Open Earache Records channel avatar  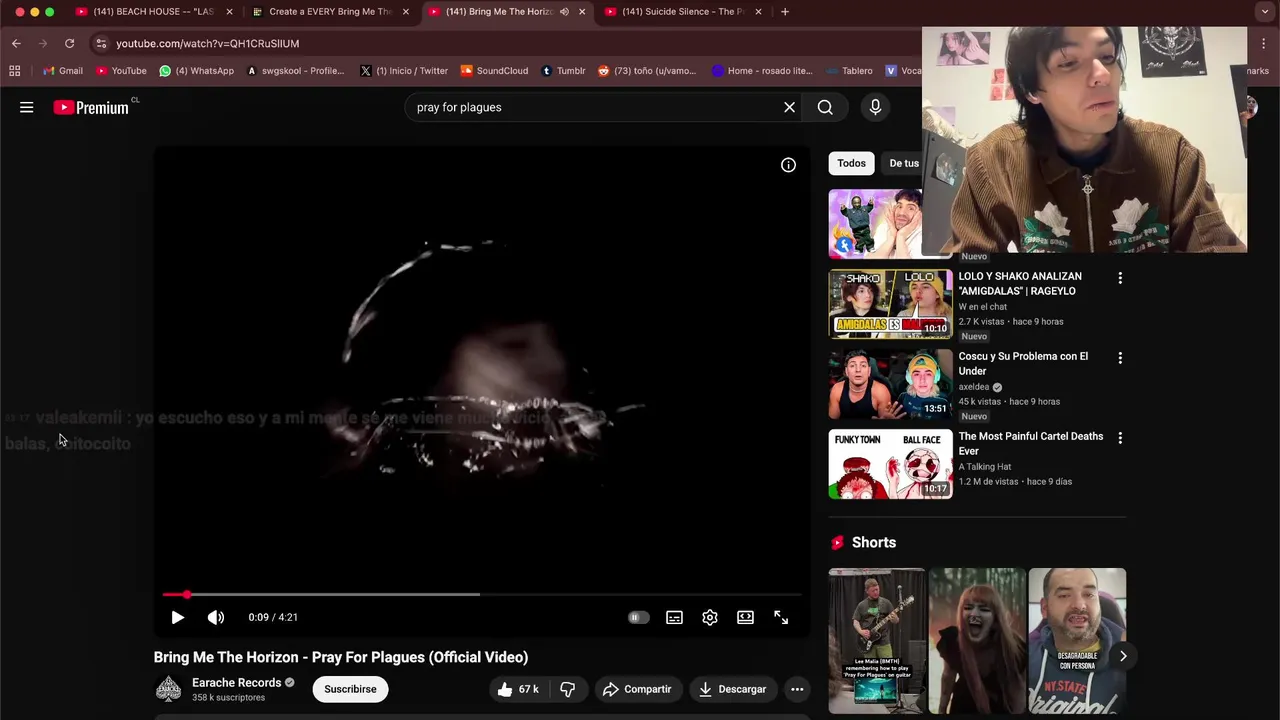click(x=168, y=688)
